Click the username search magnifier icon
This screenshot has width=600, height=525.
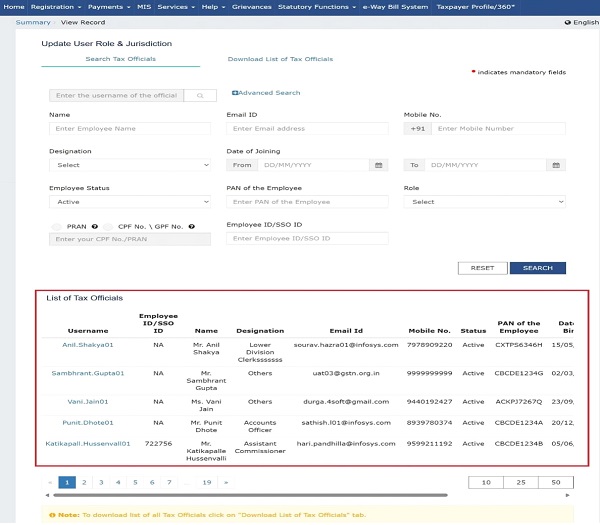[x=200, y=96]
